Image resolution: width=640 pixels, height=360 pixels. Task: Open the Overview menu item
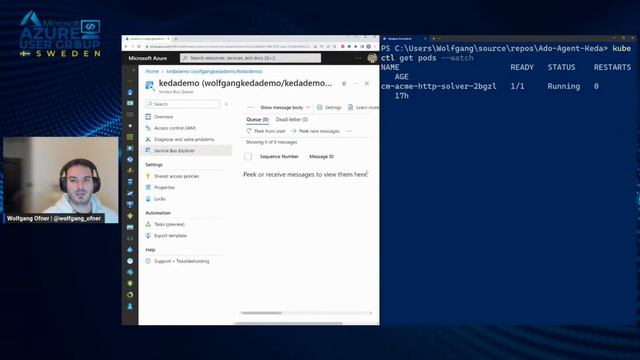click(163, 117)
